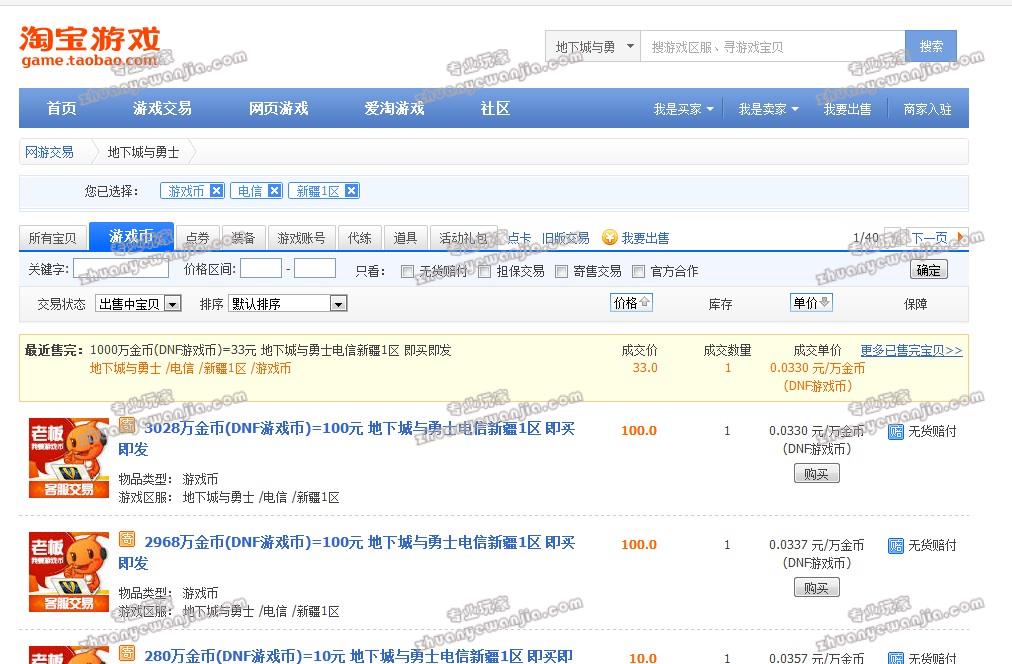This screenshot has width=1012, height=664.
Task: Tick the 官方合作 filter checkbox
Action: point(638,272)
